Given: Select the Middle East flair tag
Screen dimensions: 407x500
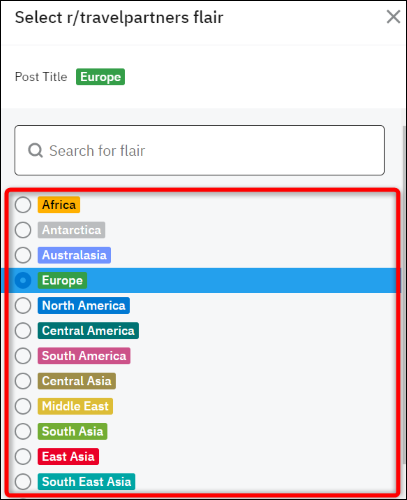Looking at the screenshot, I should [x=75, y=406].
